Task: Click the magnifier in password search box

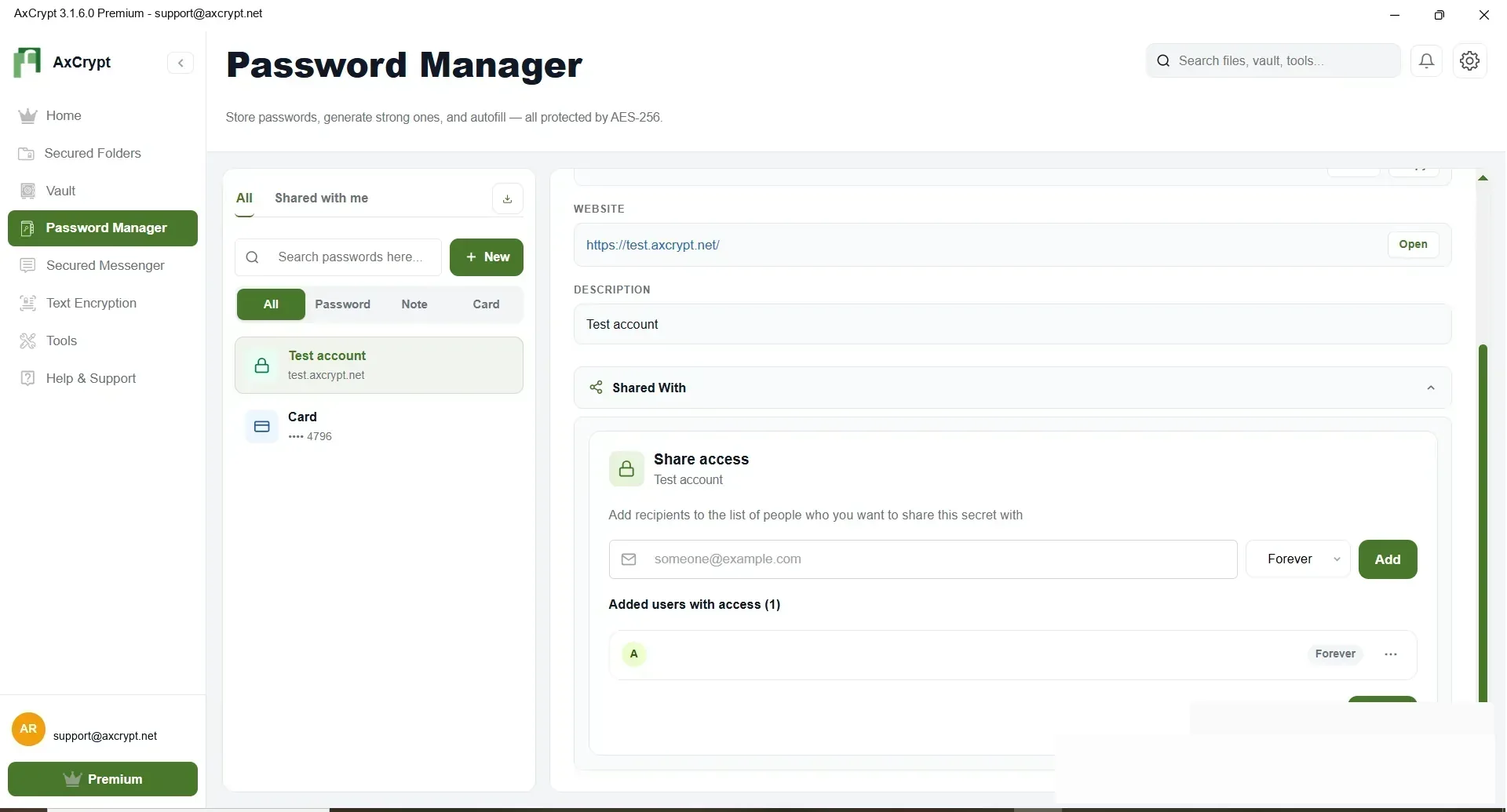Action: (x=253, y=257)
